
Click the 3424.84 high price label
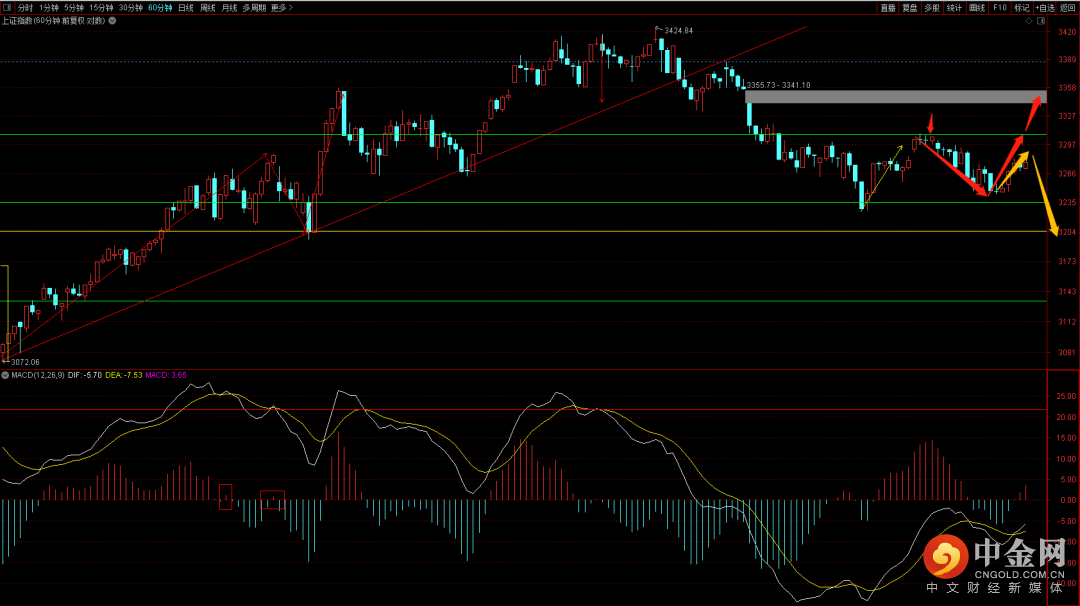click(x=678, y=31)
